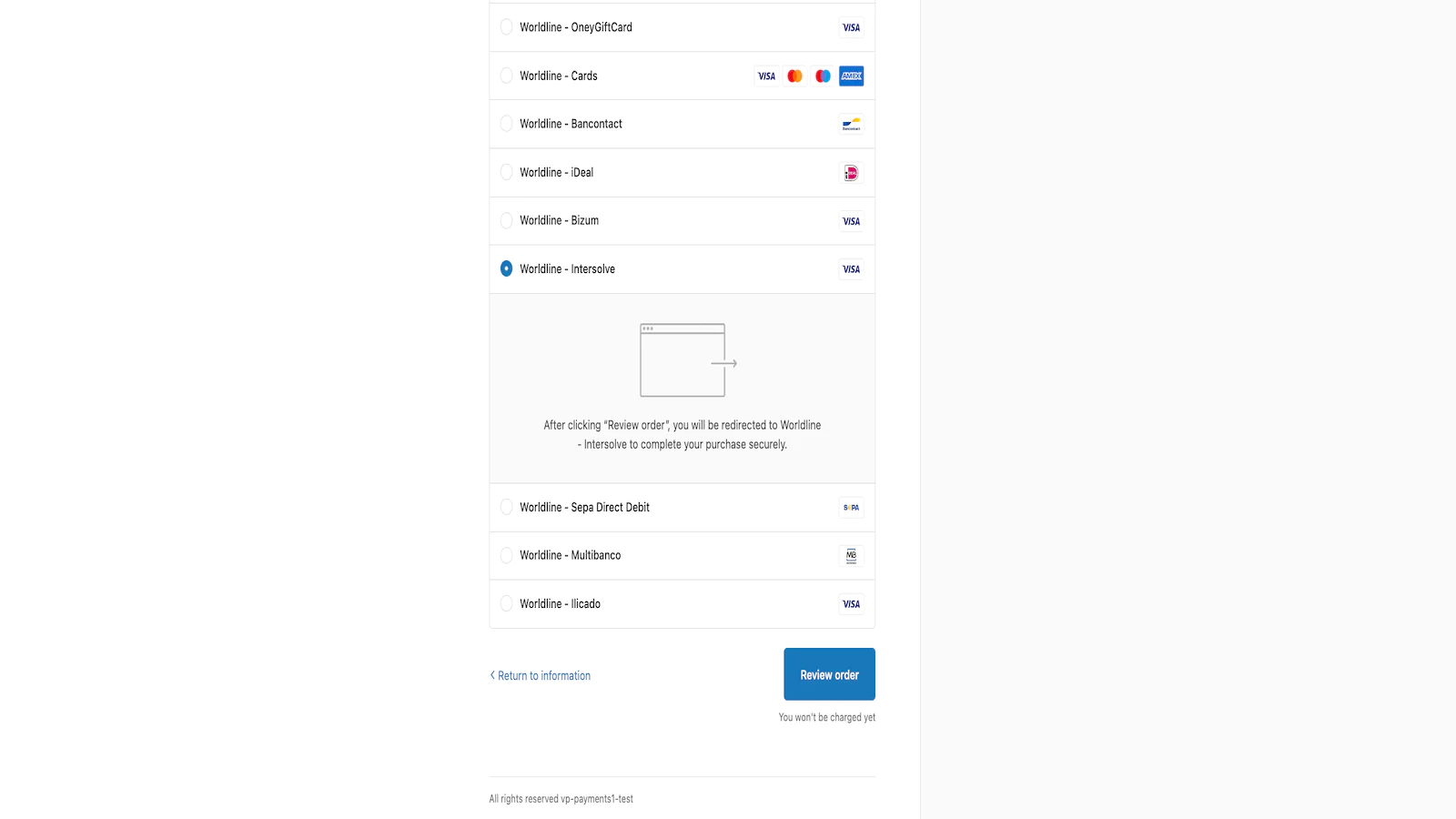Click Visa icon in Ilicado row
The width and height of the screenshot is (1456, 819).
pyautogui.click(x=851, y=603)
